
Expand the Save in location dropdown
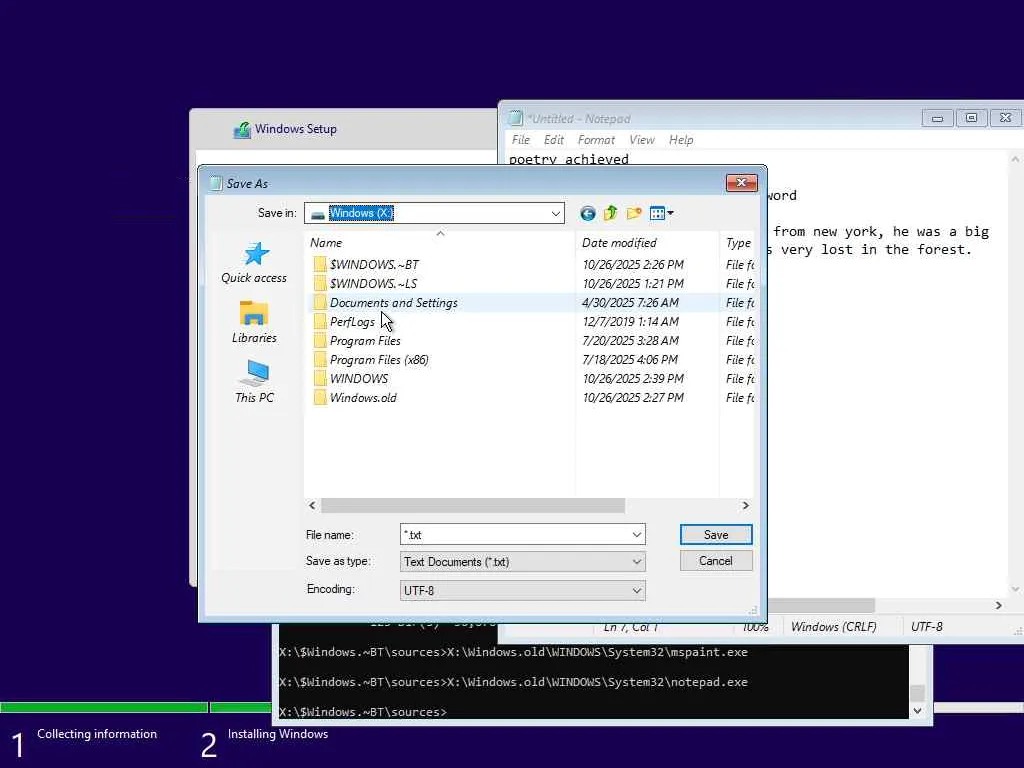pos(555,214)
